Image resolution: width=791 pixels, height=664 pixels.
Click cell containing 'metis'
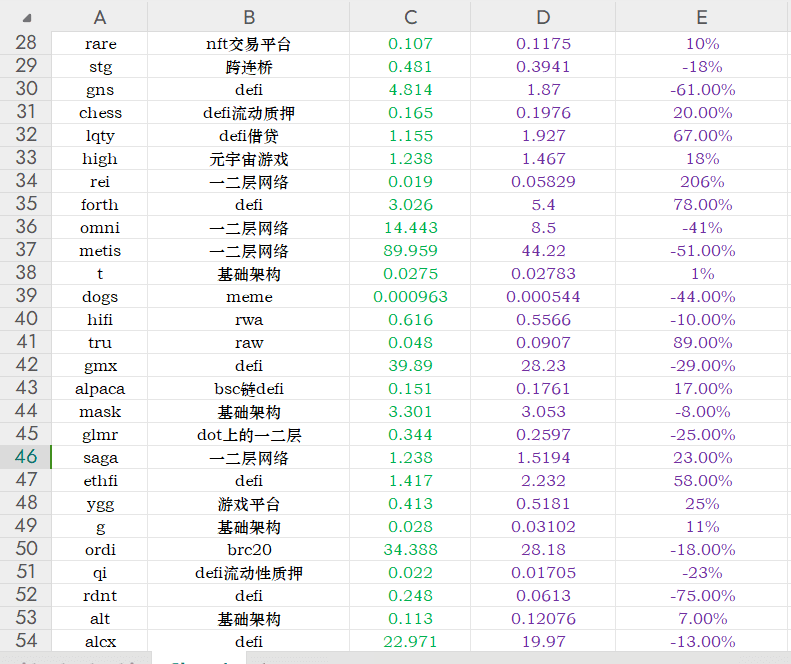click(99, 250)
